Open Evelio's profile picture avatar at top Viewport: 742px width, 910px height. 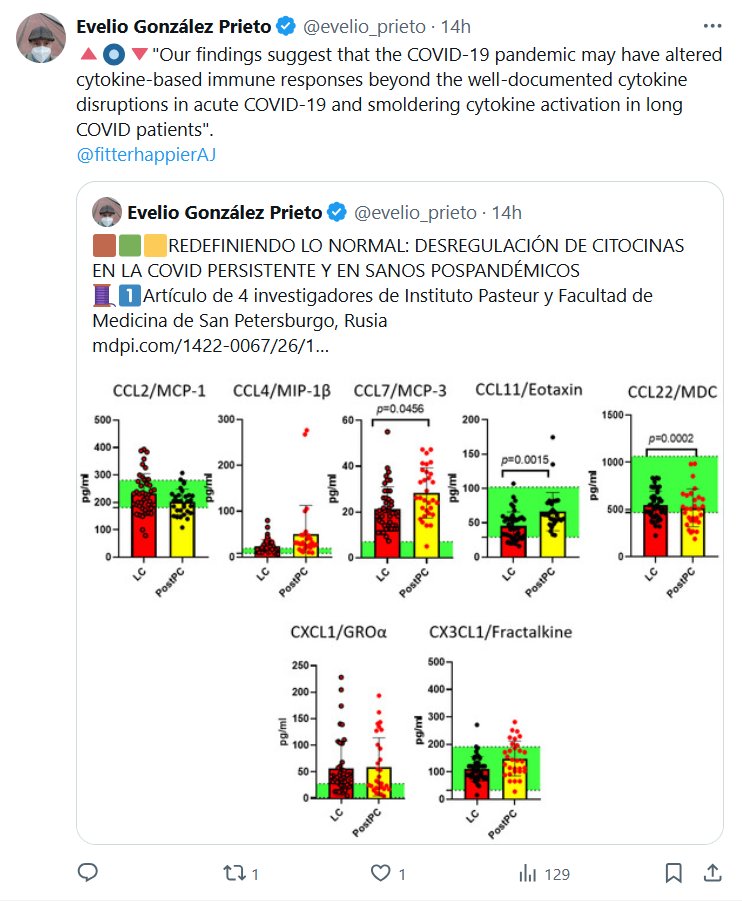pos(39,40)
